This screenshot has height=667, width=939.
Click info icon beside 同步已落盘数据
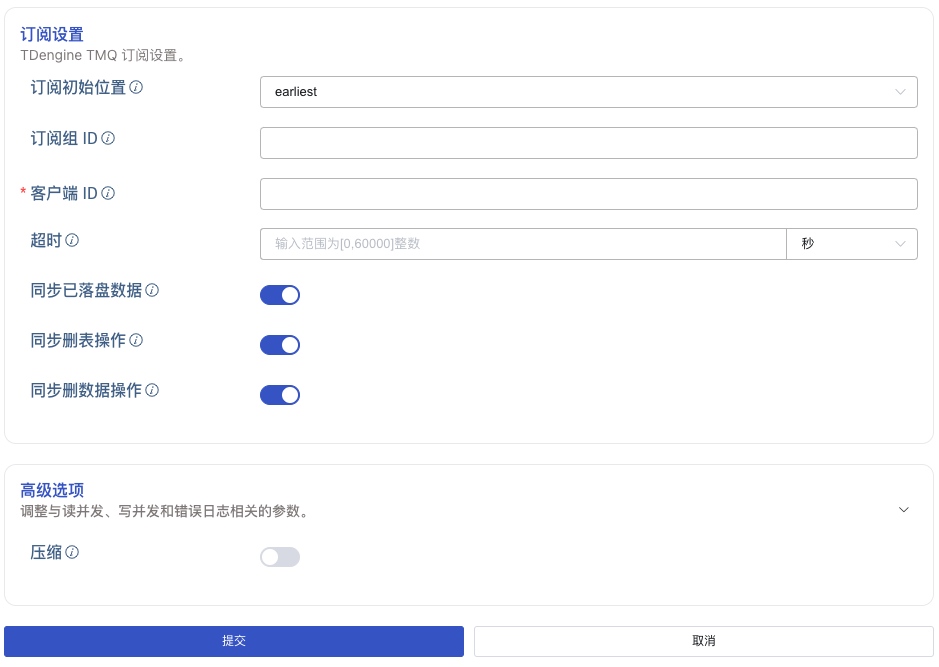coord(152,290)
